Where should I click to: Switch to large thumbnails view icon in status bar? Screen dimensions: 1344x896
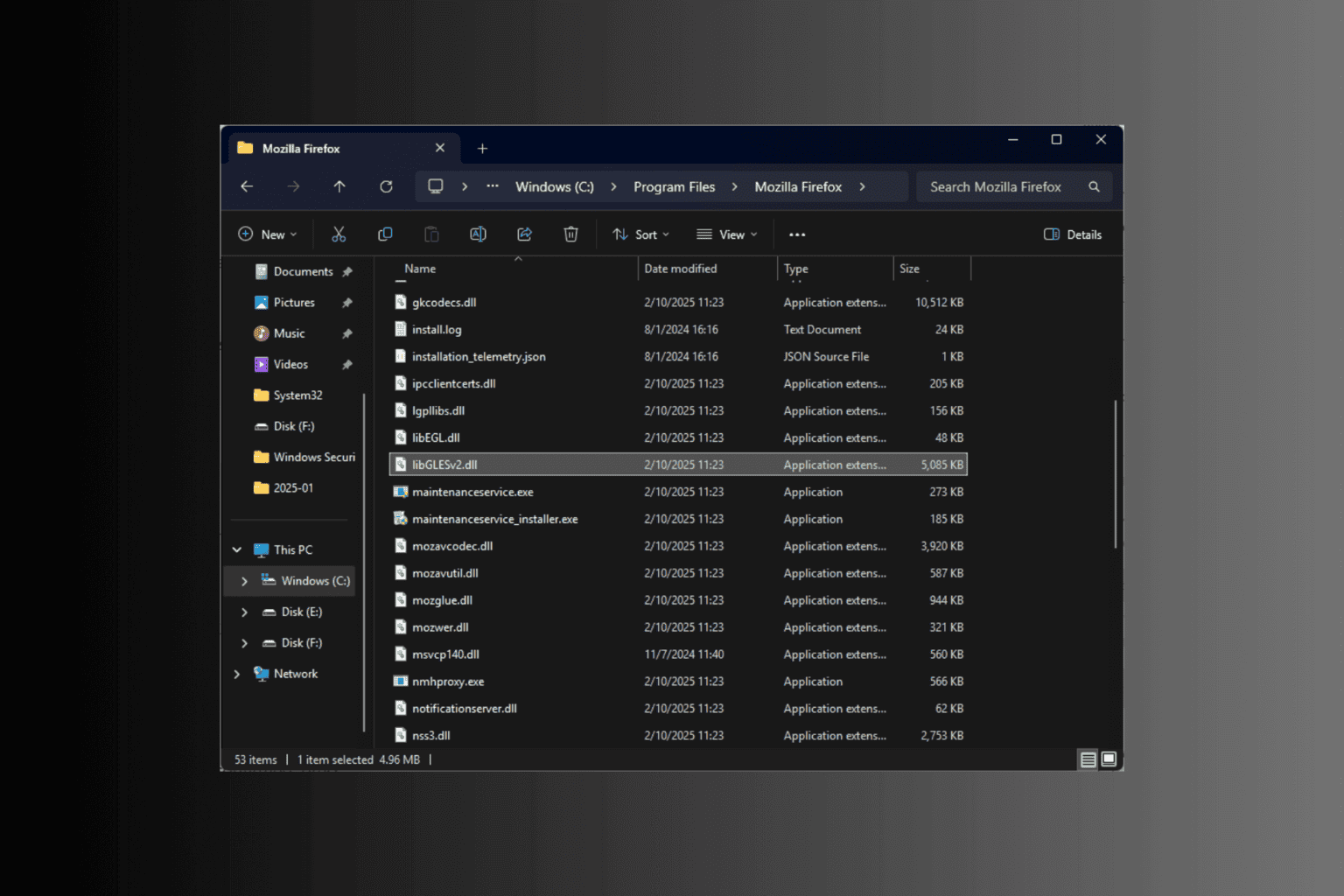(1109, 759)
